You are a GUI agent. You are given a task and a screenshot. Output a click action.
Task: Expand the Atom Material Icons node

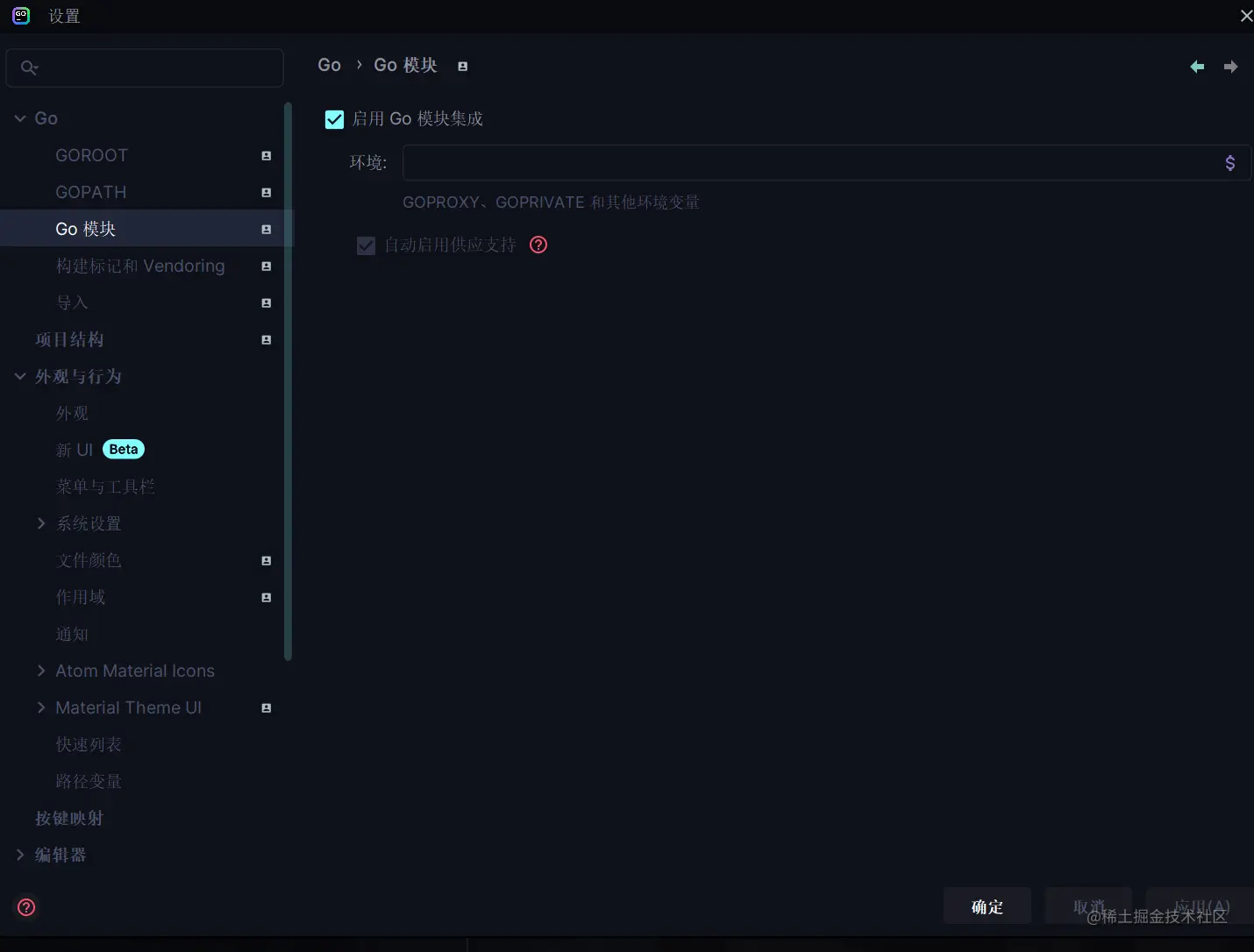(x=41, y=671)
